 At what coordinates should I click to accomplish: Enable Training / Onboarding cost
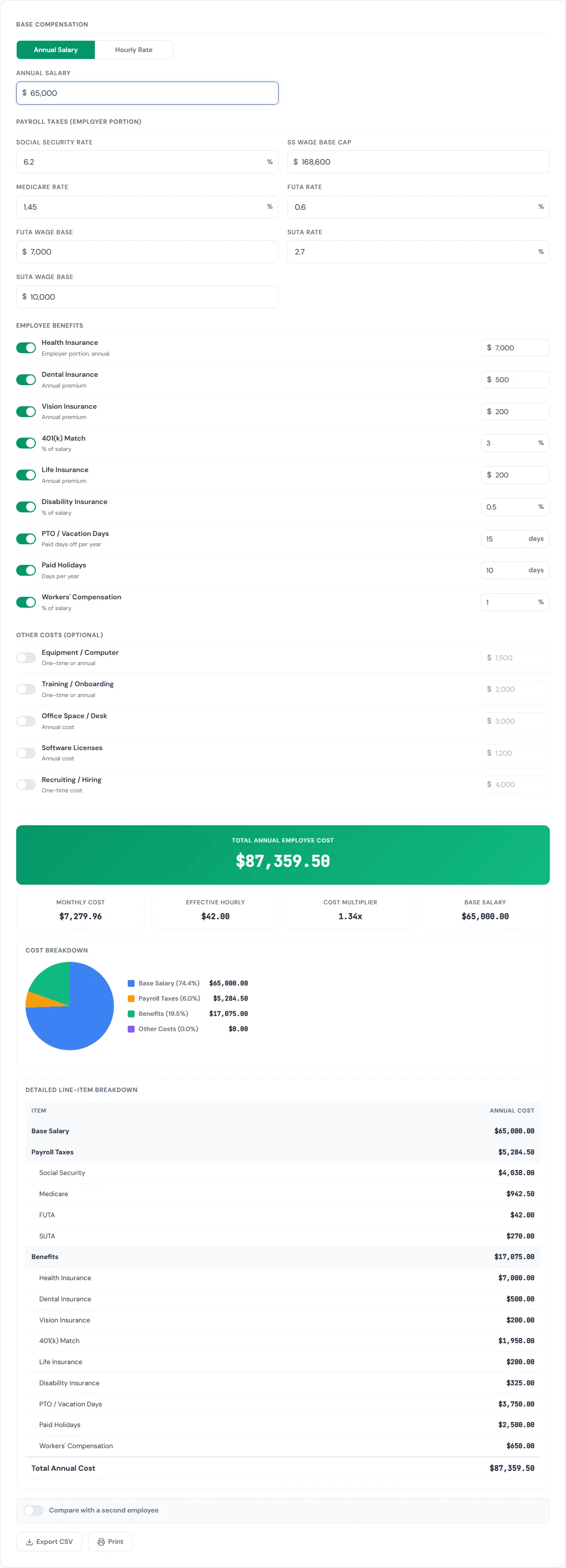(26, 689)
